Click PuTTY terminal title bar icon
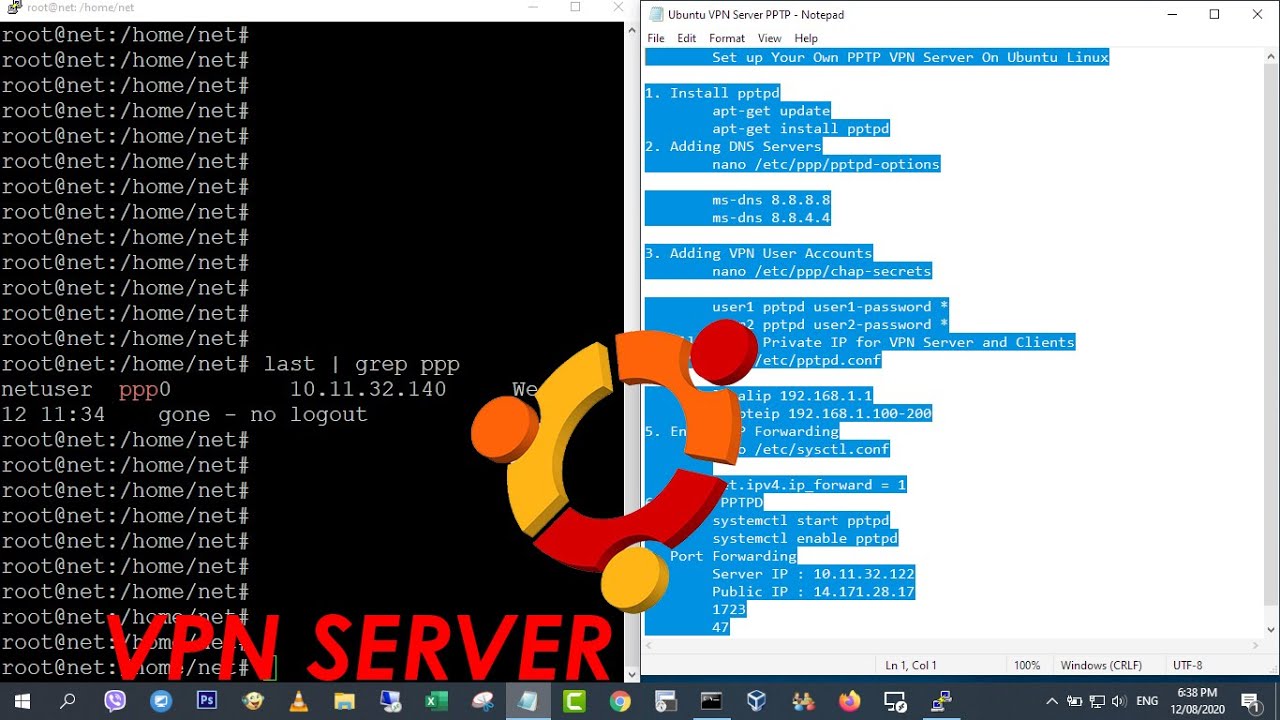1280x720 pixels. 14,7
